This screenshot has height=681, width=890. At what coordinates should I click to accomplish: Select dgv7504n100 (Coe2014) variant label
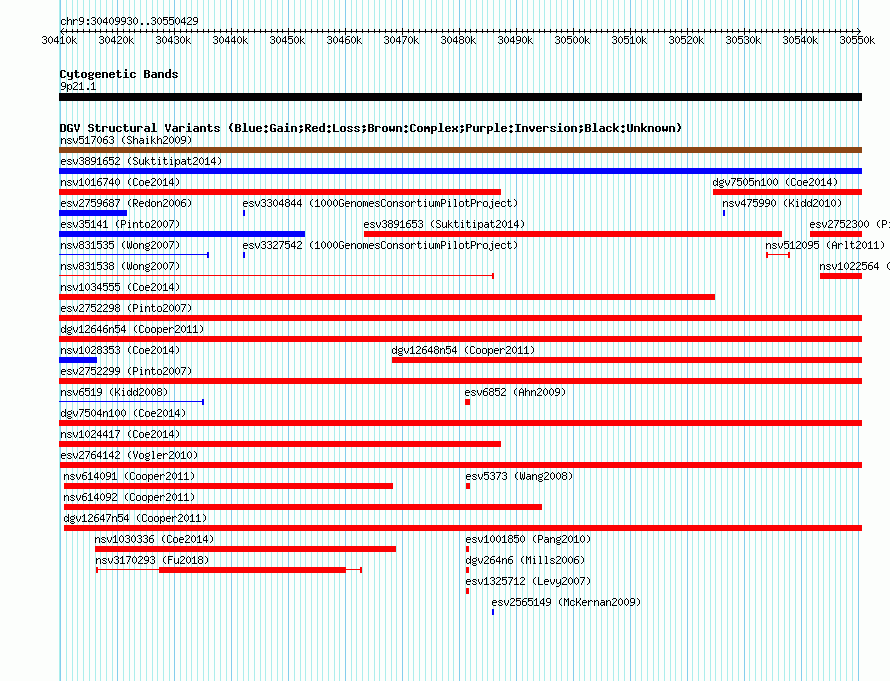pyautogui.click(x=123, y=413)
